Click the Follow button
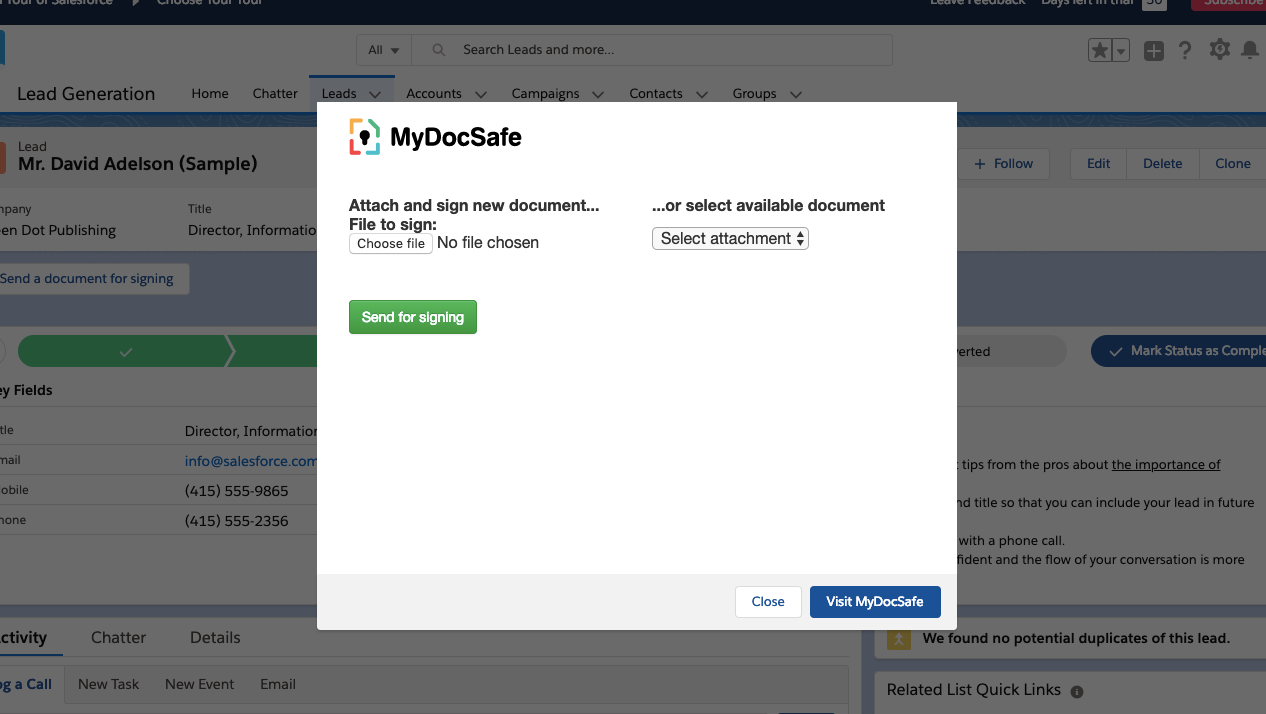This screenshot has width=1266, height=714. 1003,163
